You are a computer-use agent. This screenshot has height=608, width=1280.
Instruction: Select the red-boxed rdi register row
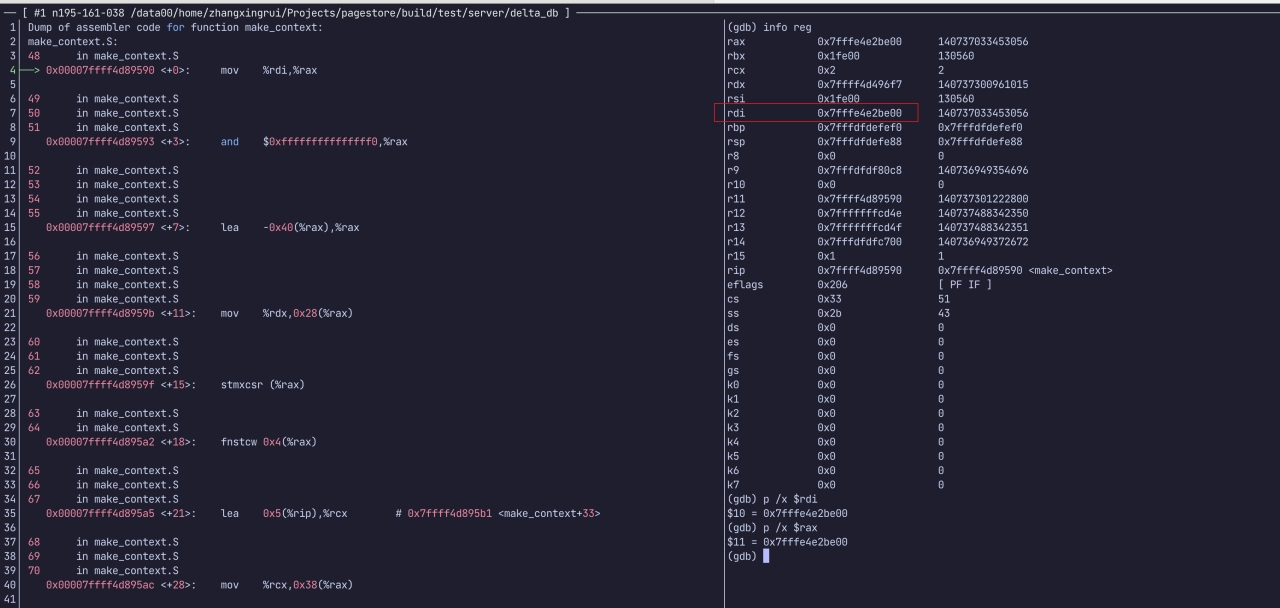tap(816, 113)
